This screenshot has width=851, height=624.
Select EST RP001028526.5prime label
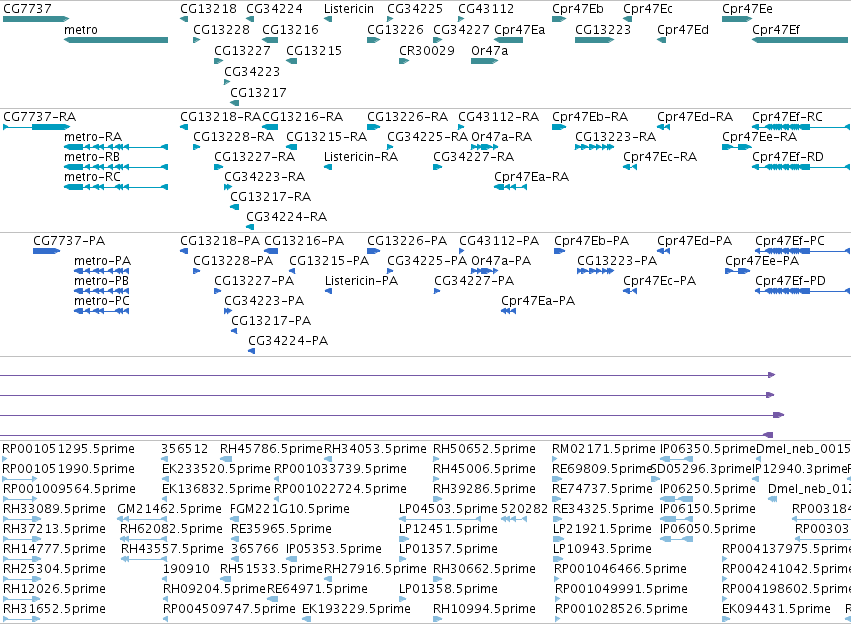pyautogui.click(x=621, y=609)
